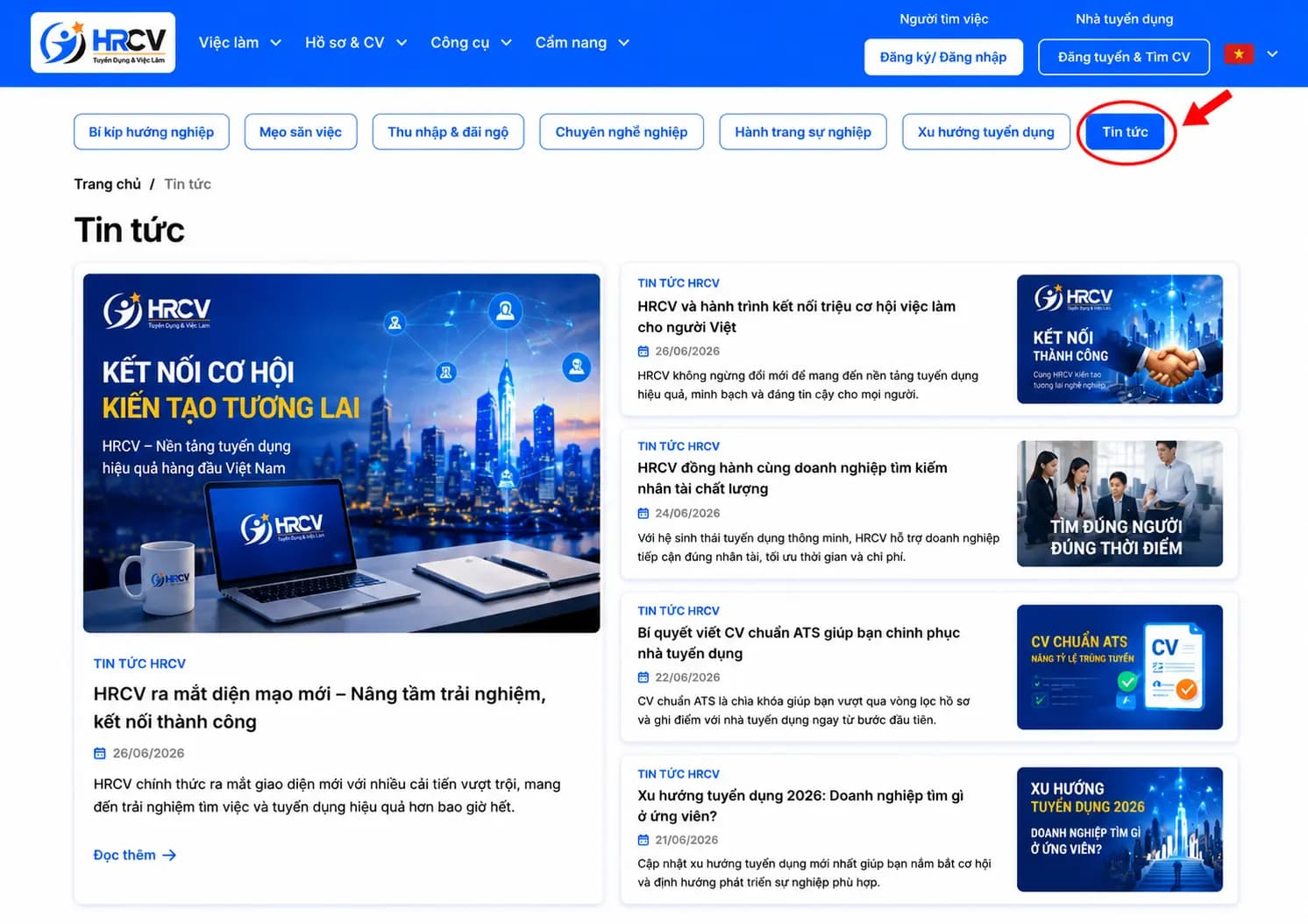Click the Đăng ký/ Đăng nhập button

point(943,57)
